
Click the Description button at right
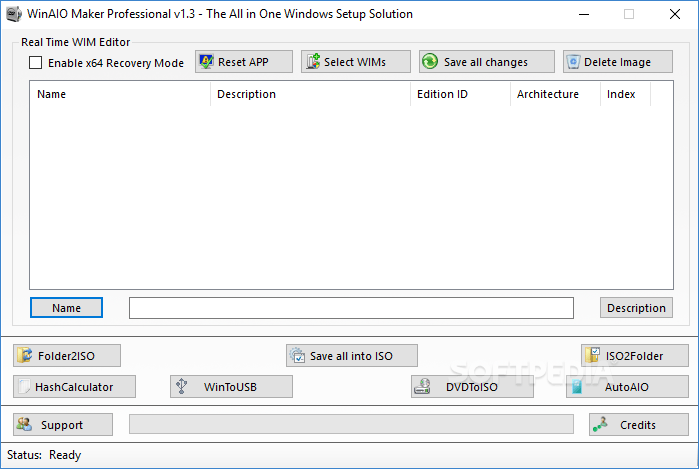636,308
